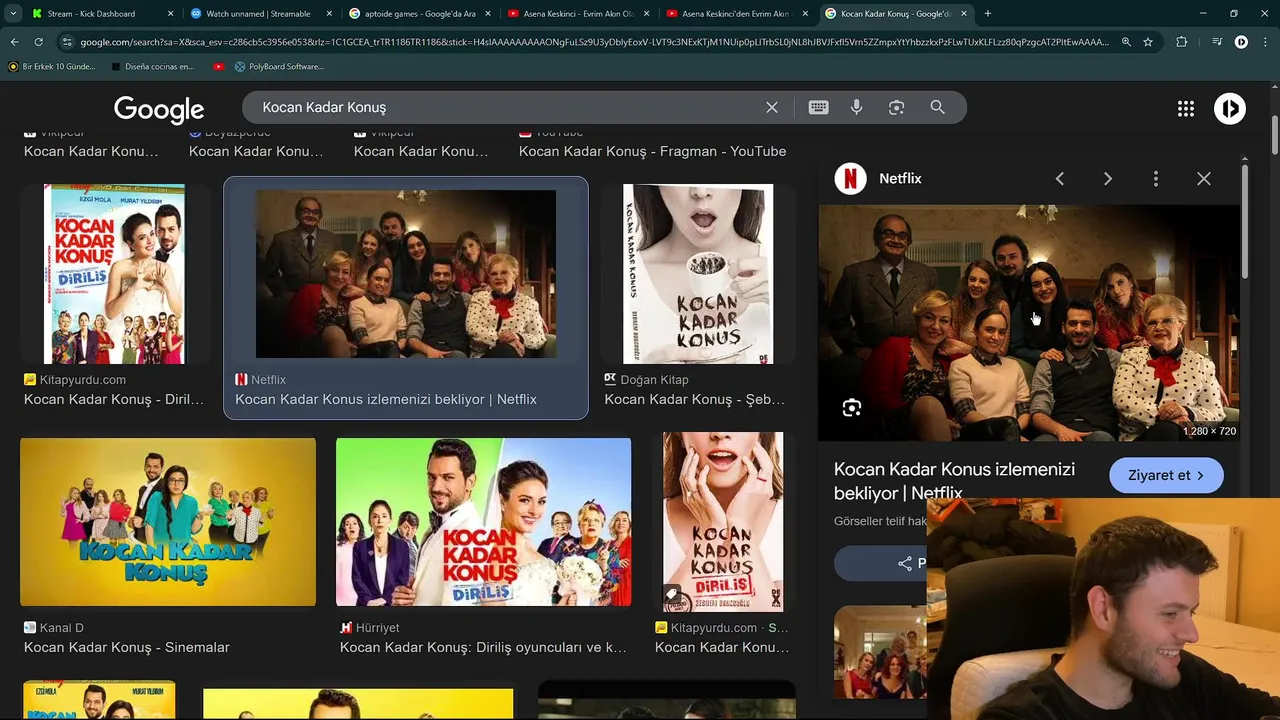This screenshot has width=1280, height=720.
Task: Click the 1.280 × 720 size label
Action: point(1210,431)
